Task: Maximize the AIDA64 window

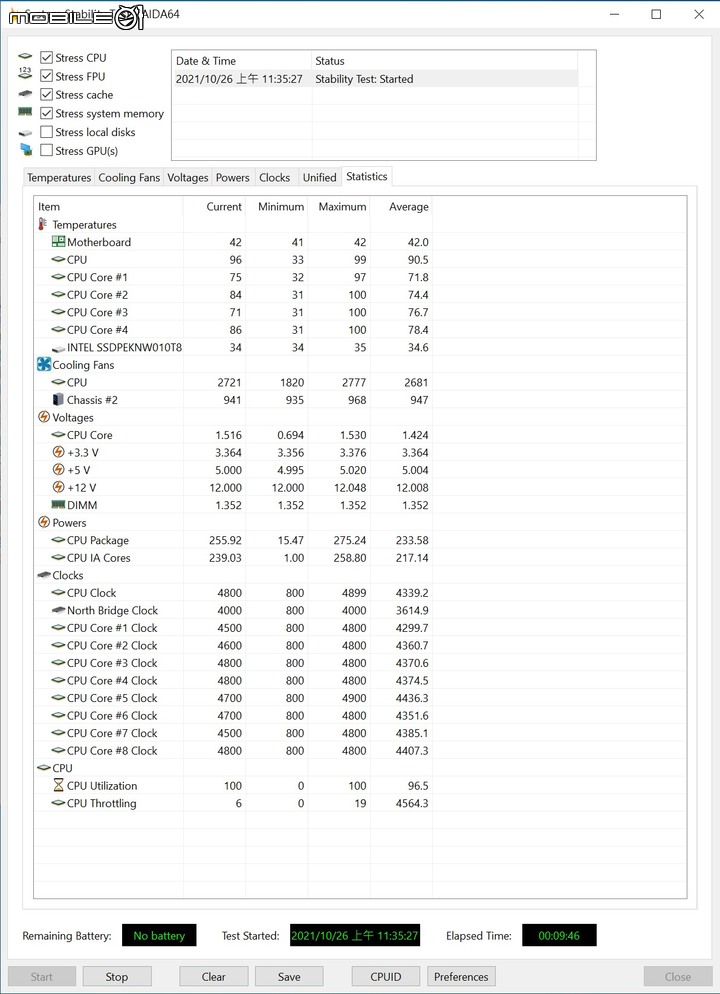Action: (x=656, y=14)
